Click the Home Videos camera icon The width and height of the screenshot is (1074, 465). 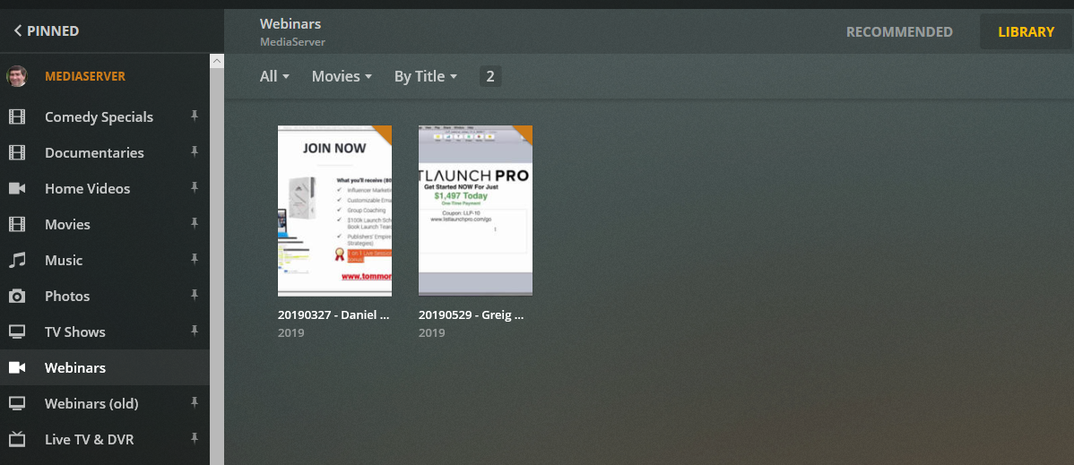coord(17,188)
